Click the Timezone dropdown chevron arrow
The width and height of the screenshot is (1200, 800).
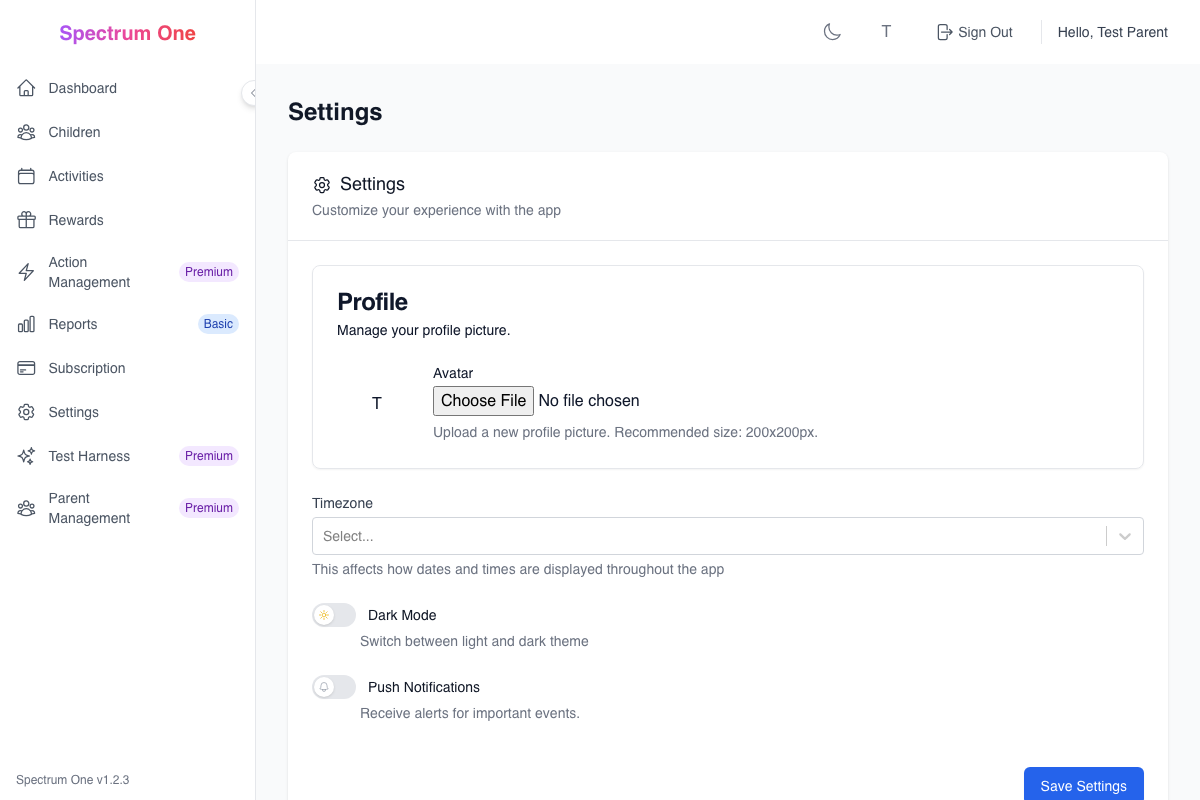[1124, 536]
